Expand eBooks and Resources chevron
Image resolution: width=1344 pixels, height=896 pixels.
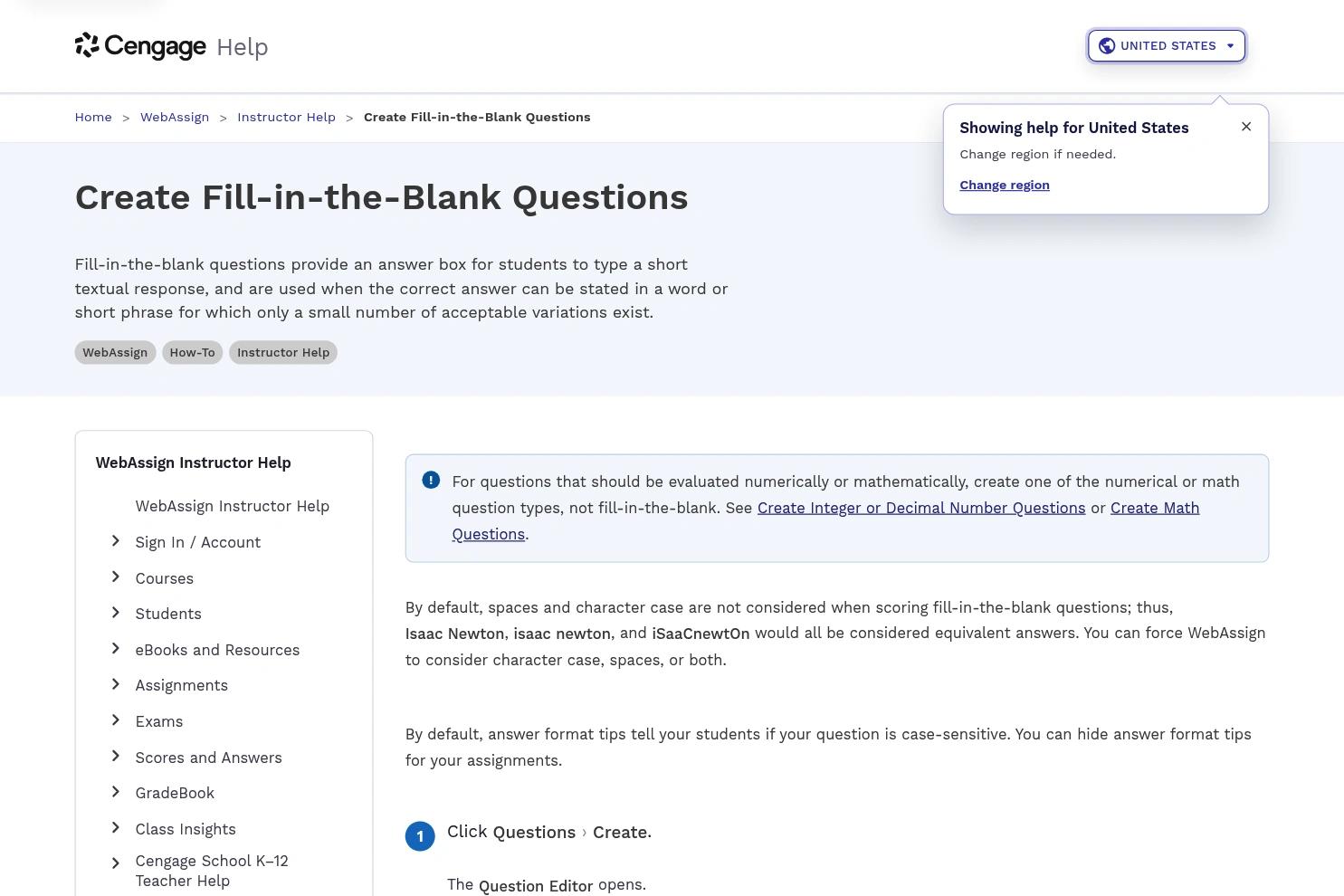coord(116,649)
